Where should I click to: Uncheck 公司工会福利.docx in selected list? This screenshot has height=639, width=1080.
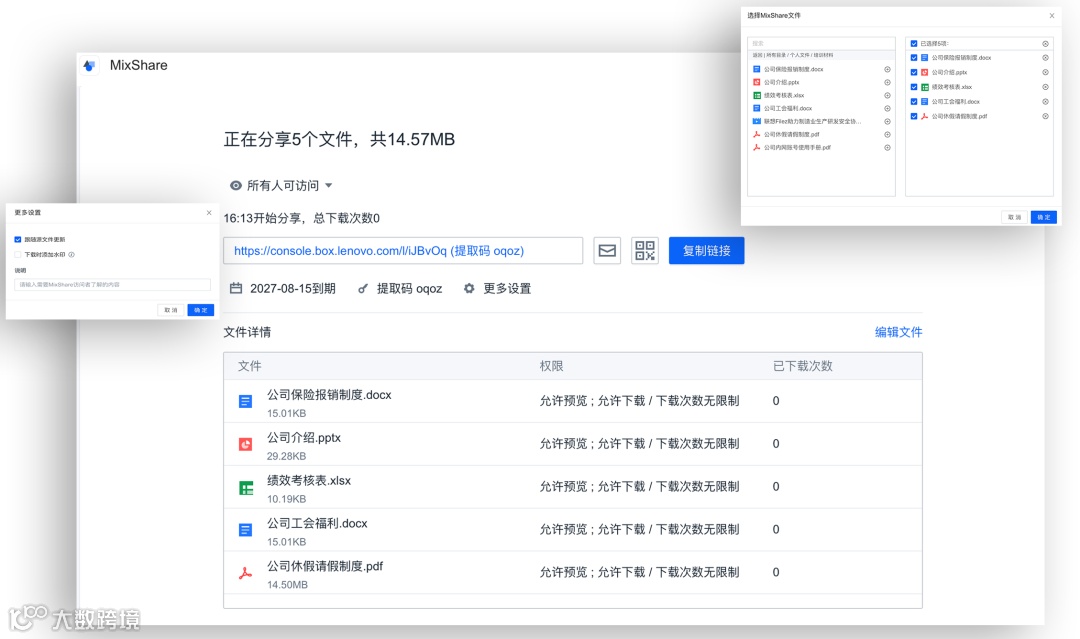(x=914, y=102)
